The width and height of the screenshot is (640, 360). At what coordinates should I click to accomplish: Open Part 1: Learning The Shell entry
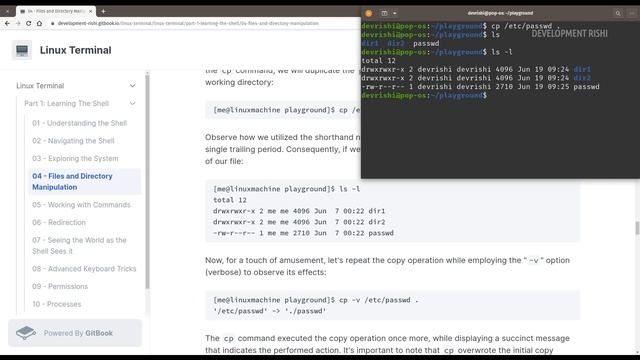click(66, 104)
